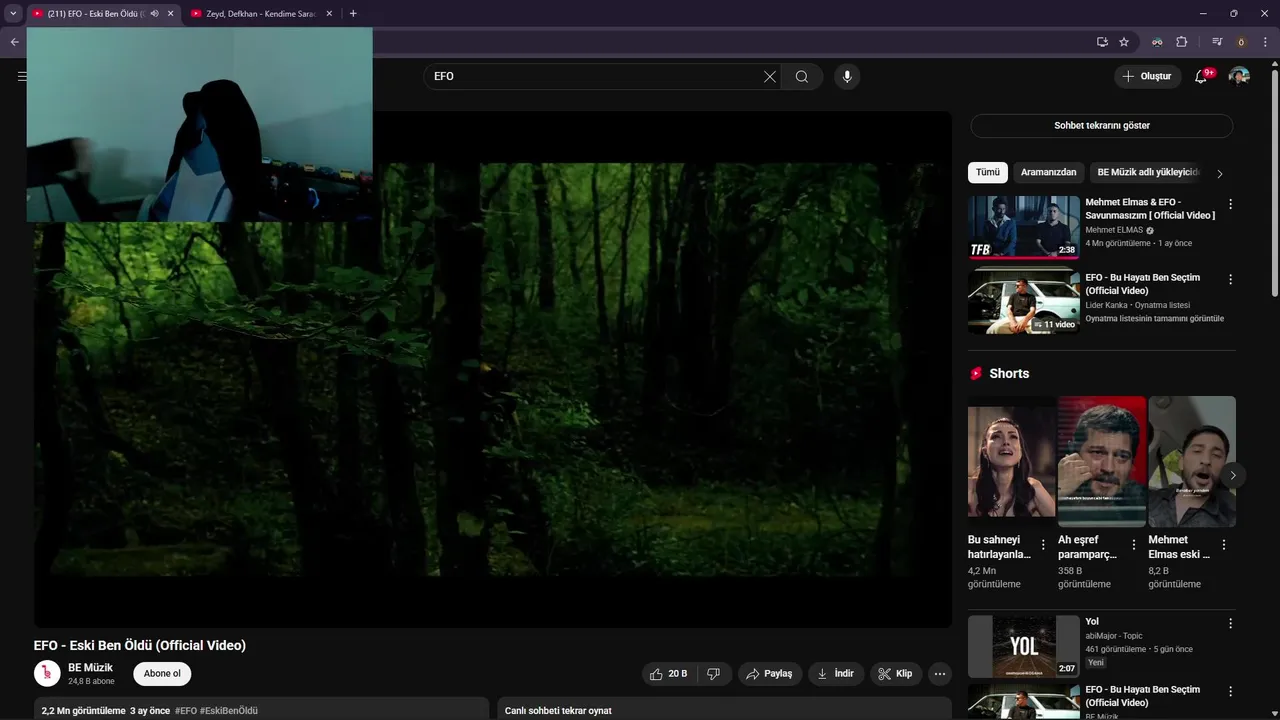This screenshot has width=1280, height=720.
Task: Open the BE Müzik channel avatar
Action: pos(47,674)
